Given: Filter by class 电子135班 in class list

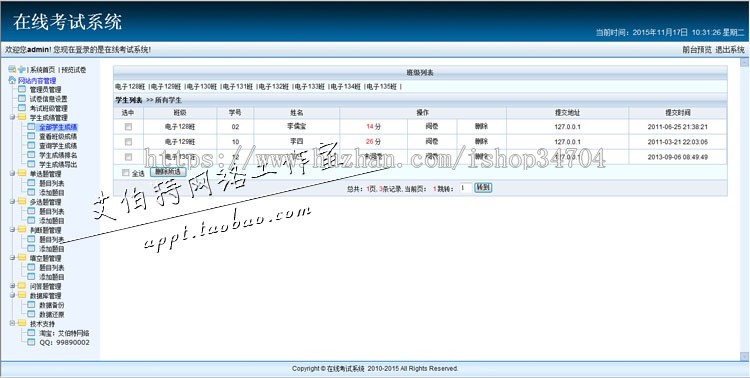Looking at the screenshot, I should coord(382,87).
